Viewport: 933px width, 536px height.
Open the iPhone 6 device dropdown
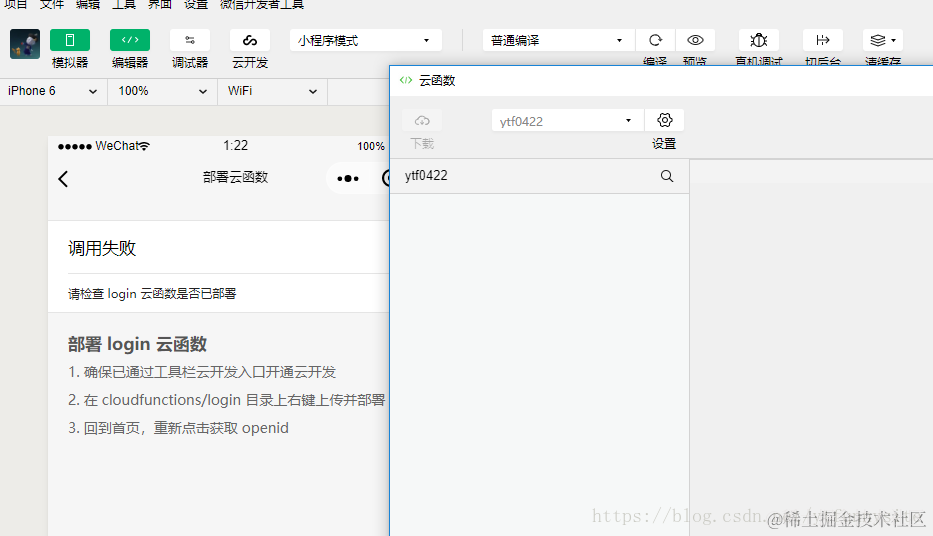tap(53, 91)
